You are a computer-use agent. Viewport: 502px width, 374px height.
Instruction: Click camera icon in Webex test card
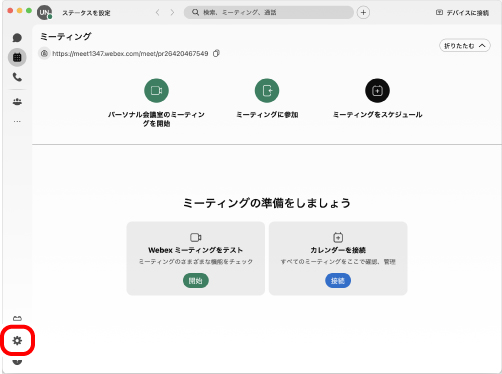[196, 237]
